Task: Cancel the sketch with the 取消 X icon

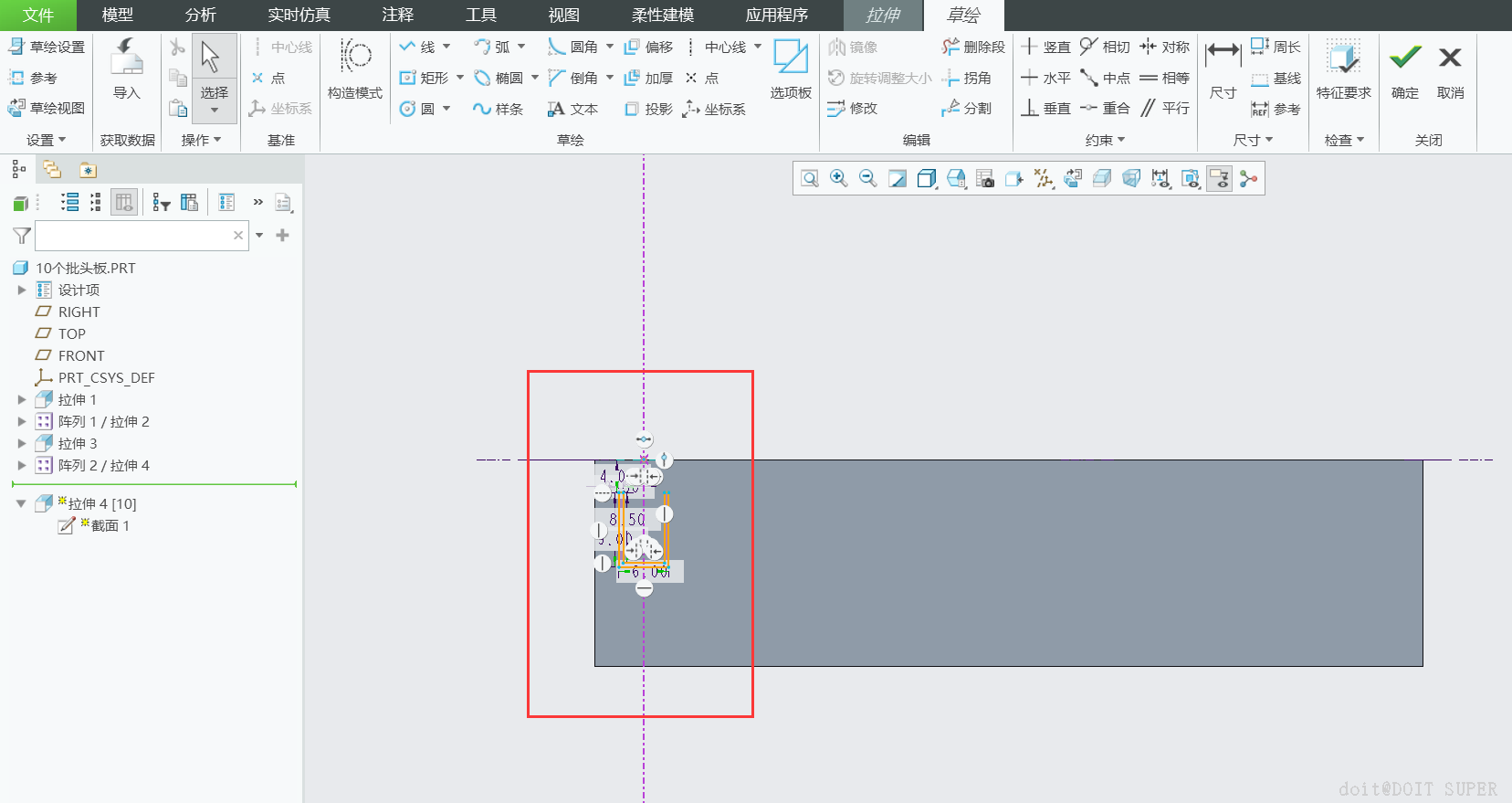Action: [1450, 69]
